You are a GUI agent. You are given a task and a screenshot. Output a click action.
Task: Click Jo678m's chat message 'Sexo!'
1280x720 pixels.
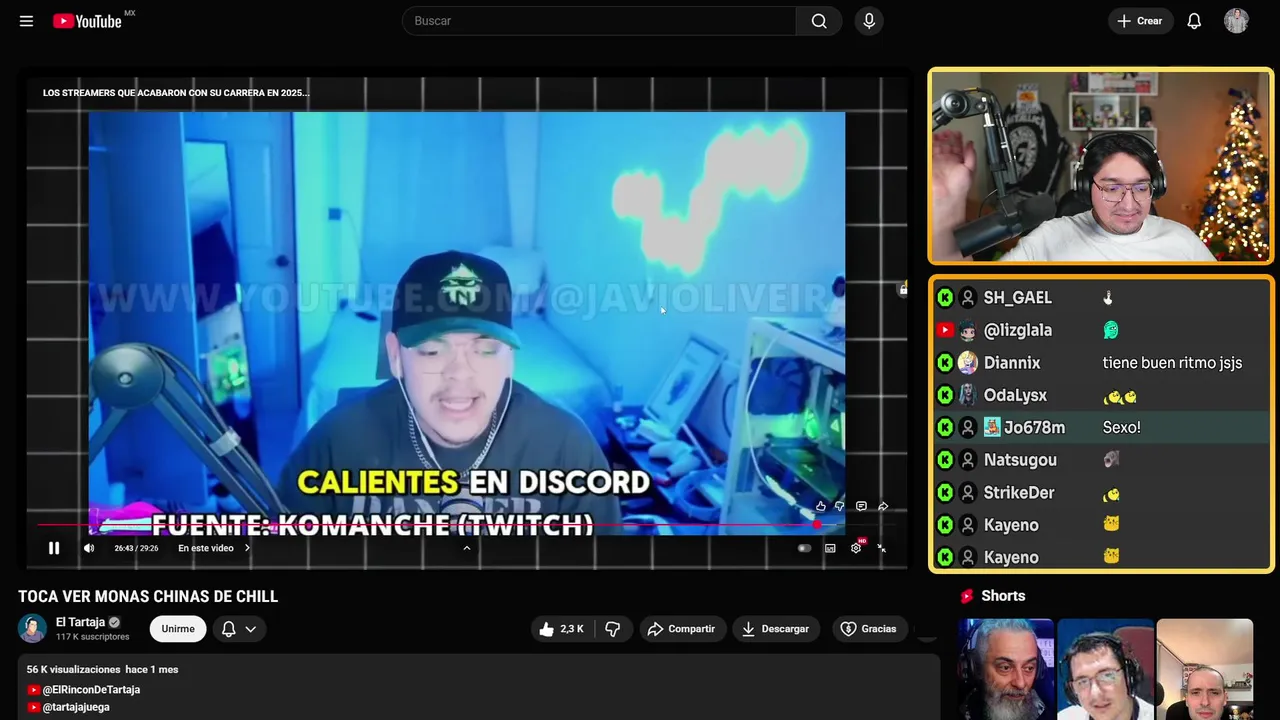(1121, 427)
